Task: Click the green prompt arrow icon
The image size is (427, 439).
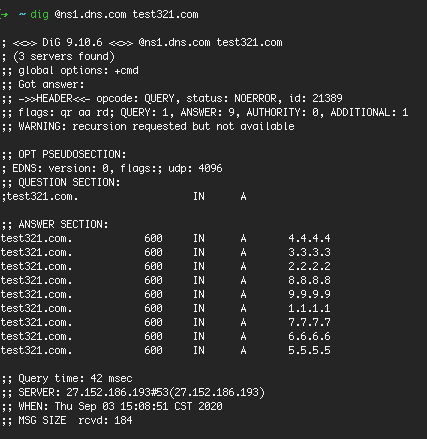Action: [x=4, y=15]
